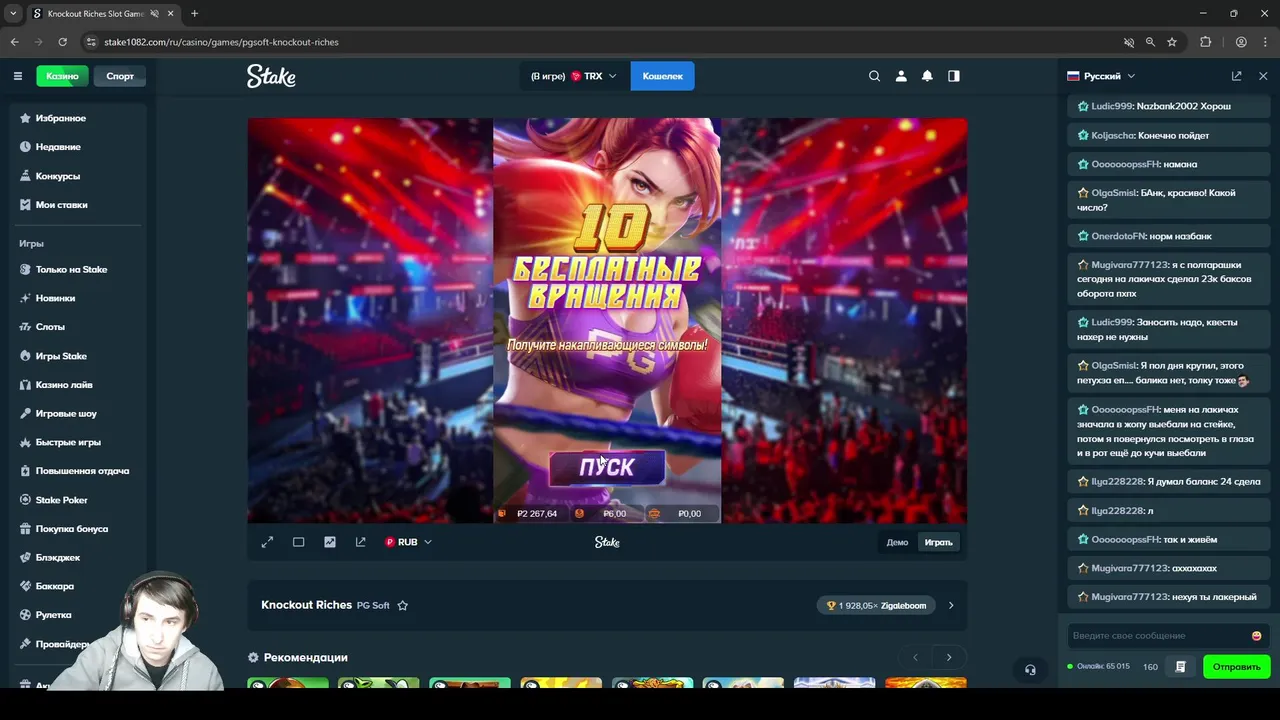Viewport: 1280px width, 720px height.
Task: Click the browser address bar
Action: [x=600, y=42]
